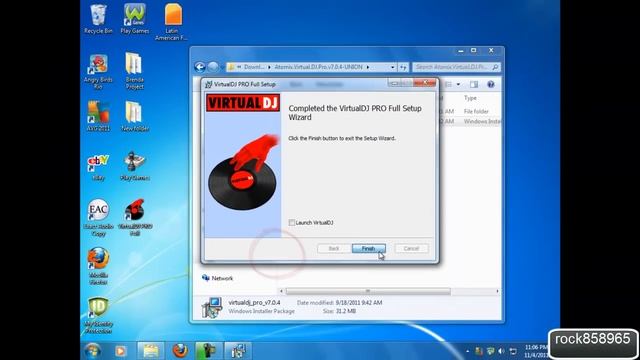Select AVG 2011 desktop icon
640x360 pixels.
click(98, 116)
